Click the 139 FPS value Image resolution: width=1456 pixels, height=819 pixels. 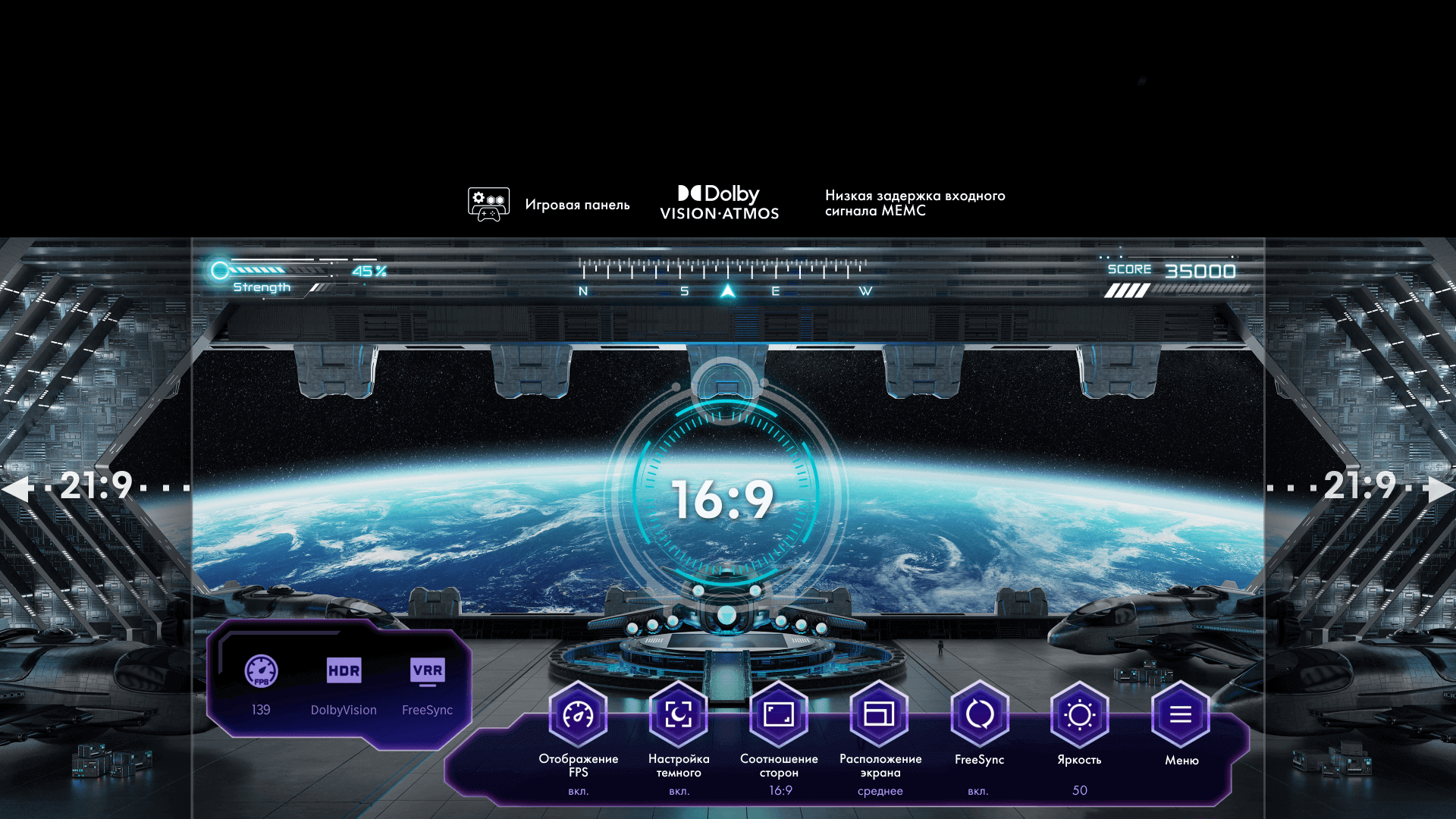point(261,710)
